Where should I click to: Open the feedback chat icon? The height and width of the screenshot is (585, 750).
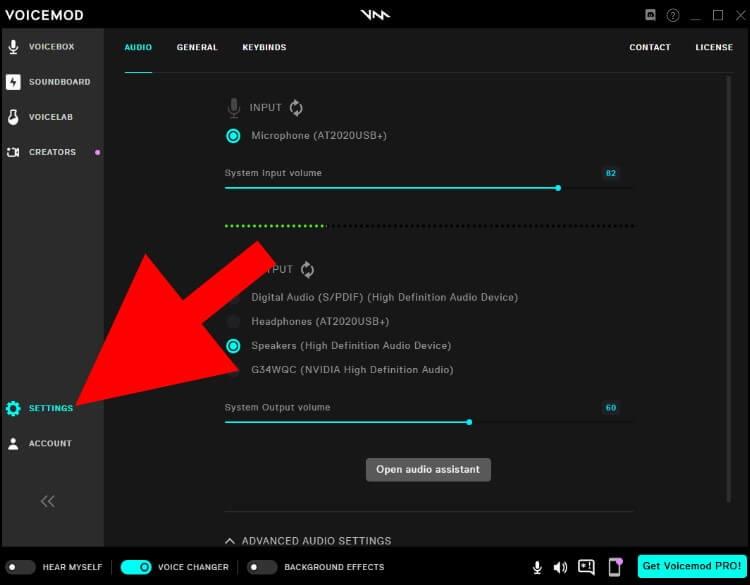click(586, 567)
